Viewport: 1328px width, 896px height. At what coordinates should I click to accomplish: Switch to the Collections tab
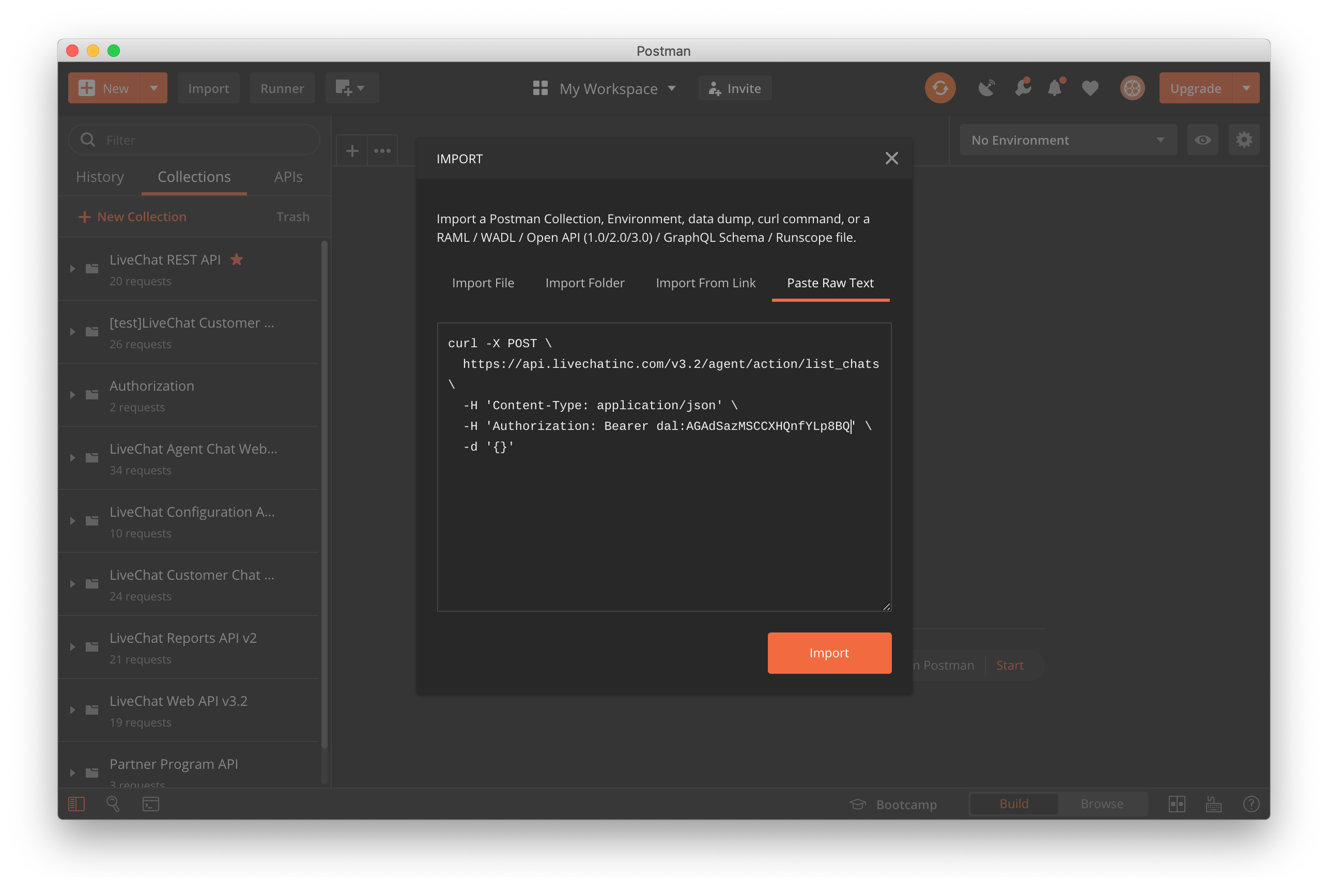[x=194, y=177]
